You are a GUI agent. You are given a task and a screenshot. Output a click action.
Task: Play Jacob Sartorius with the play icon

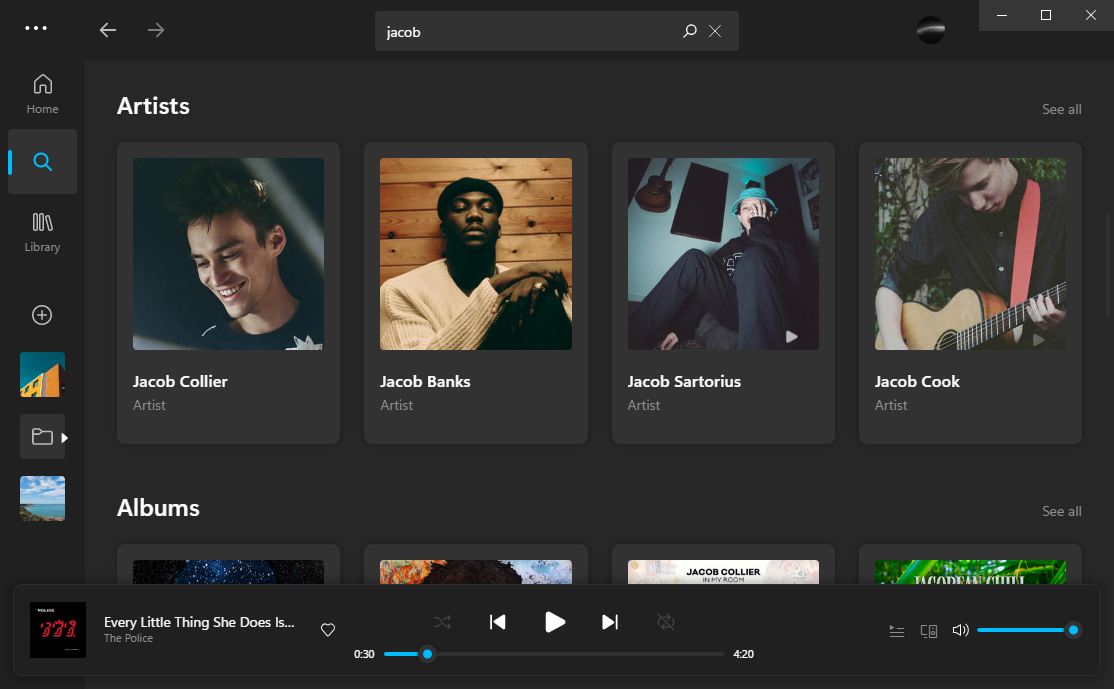791,337
